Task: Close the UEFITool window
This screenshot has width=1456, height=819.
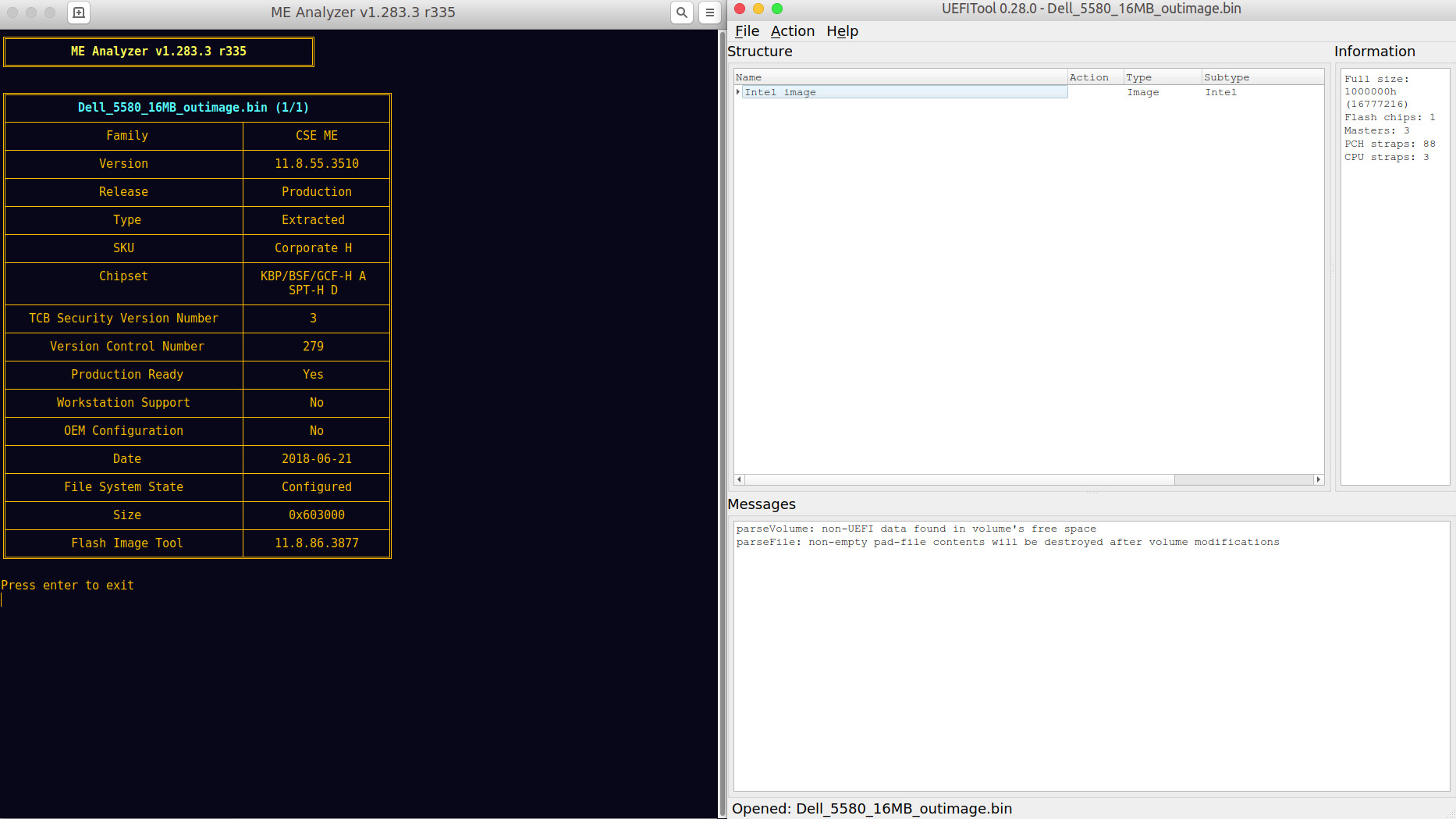Action: tap(740, 9)
